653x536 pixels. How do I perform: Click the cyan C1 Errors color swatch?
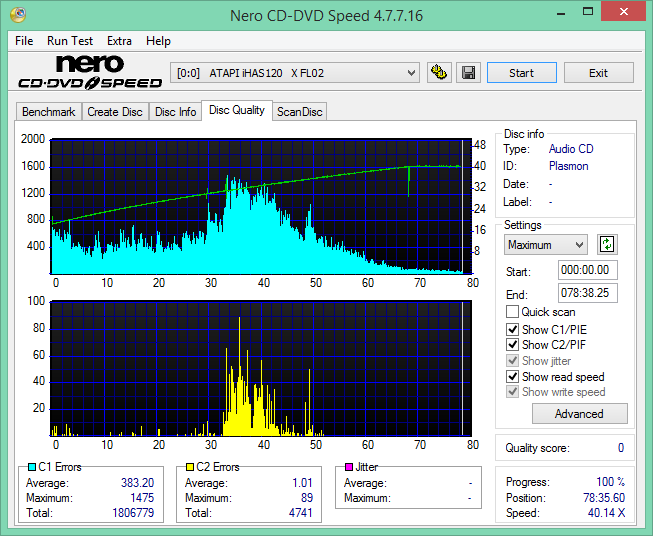(32, 467)
